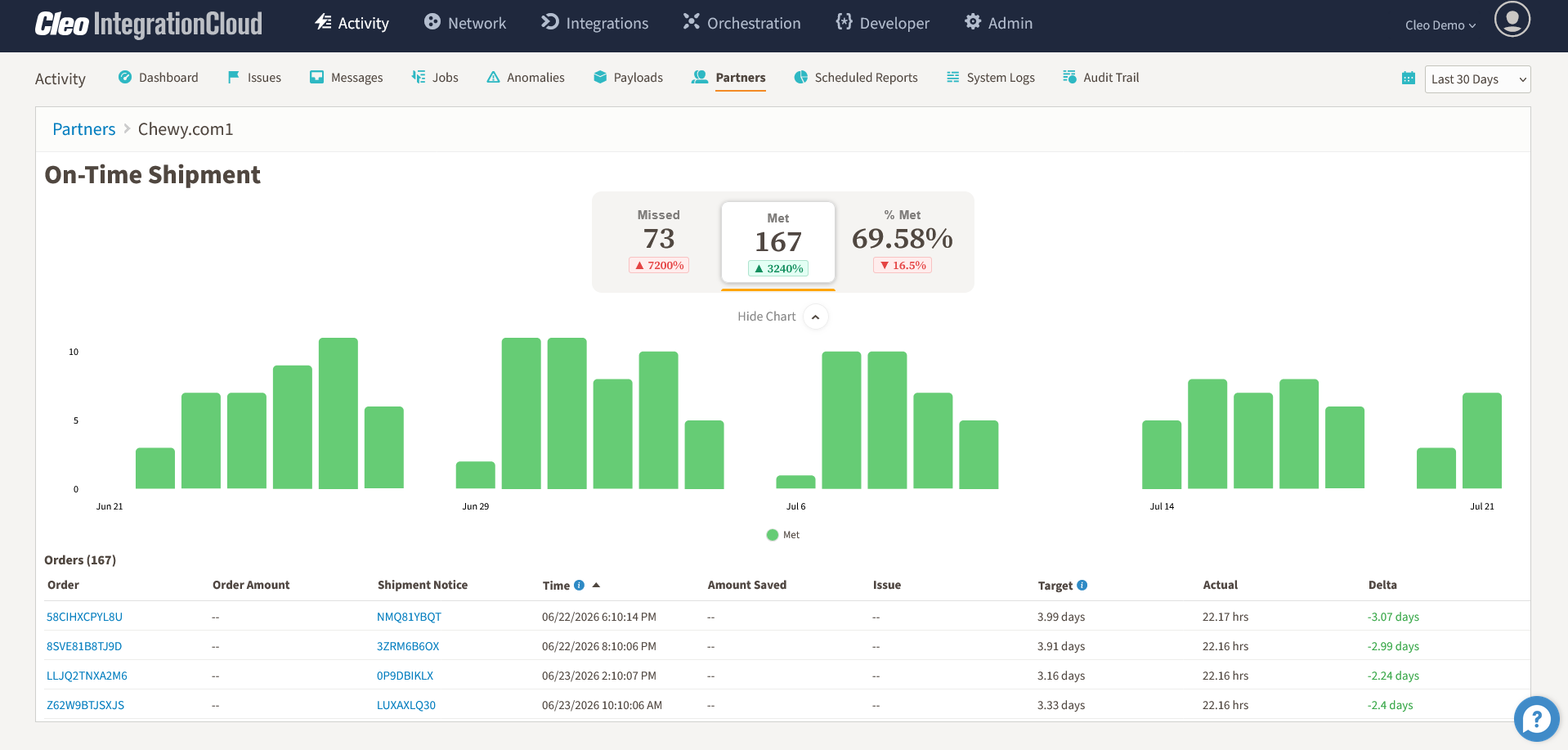Sort by Delta column header
This screenshot has width=1568, height=750.
(x=1382, y=585)
